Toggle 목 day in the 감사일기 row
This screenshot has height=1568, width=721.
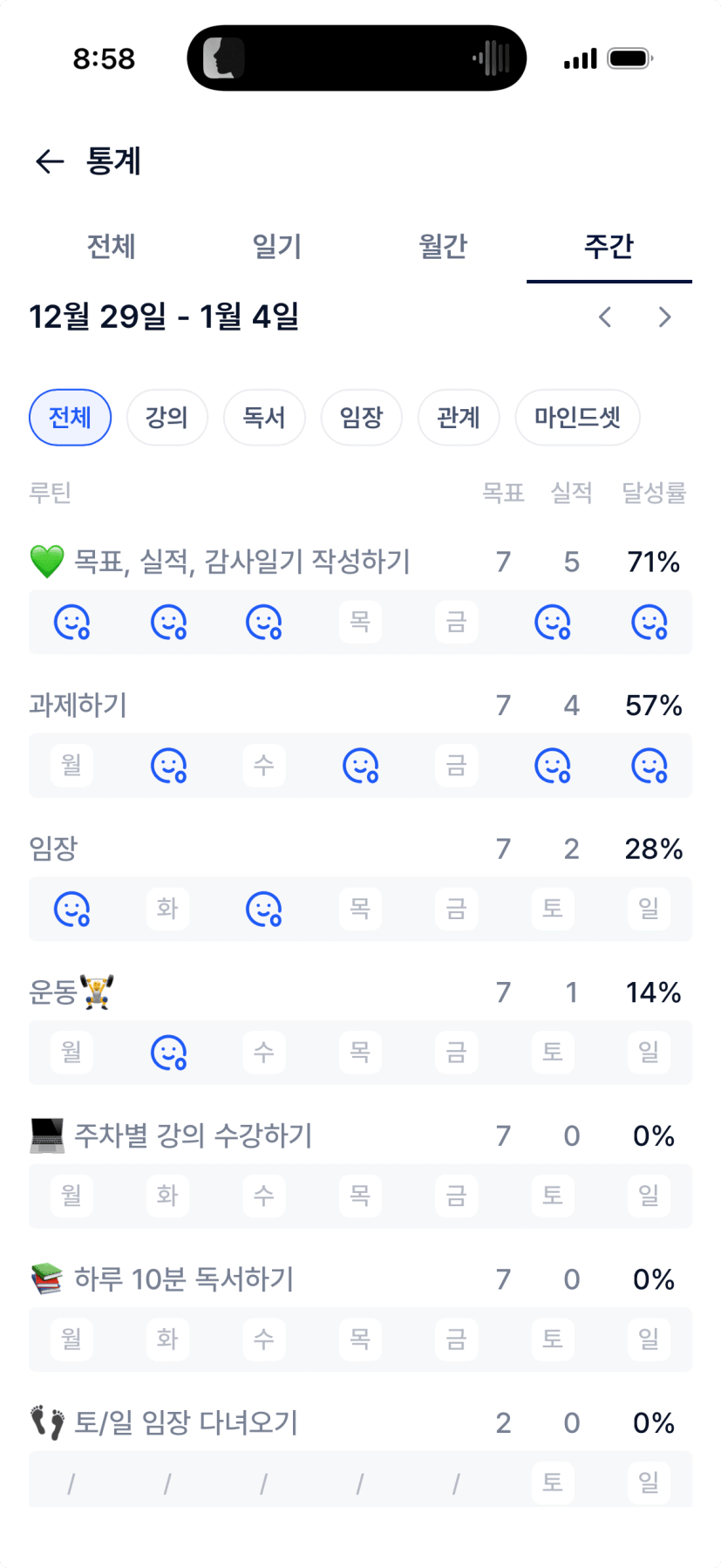[x=360, y=623]
